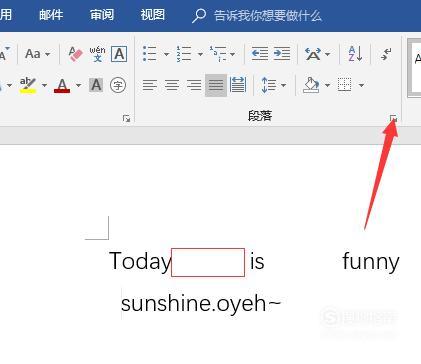The width and height of the screenshot is (421, 364).
Task: Open the Font dialog launcher
Action: point(126,118)
